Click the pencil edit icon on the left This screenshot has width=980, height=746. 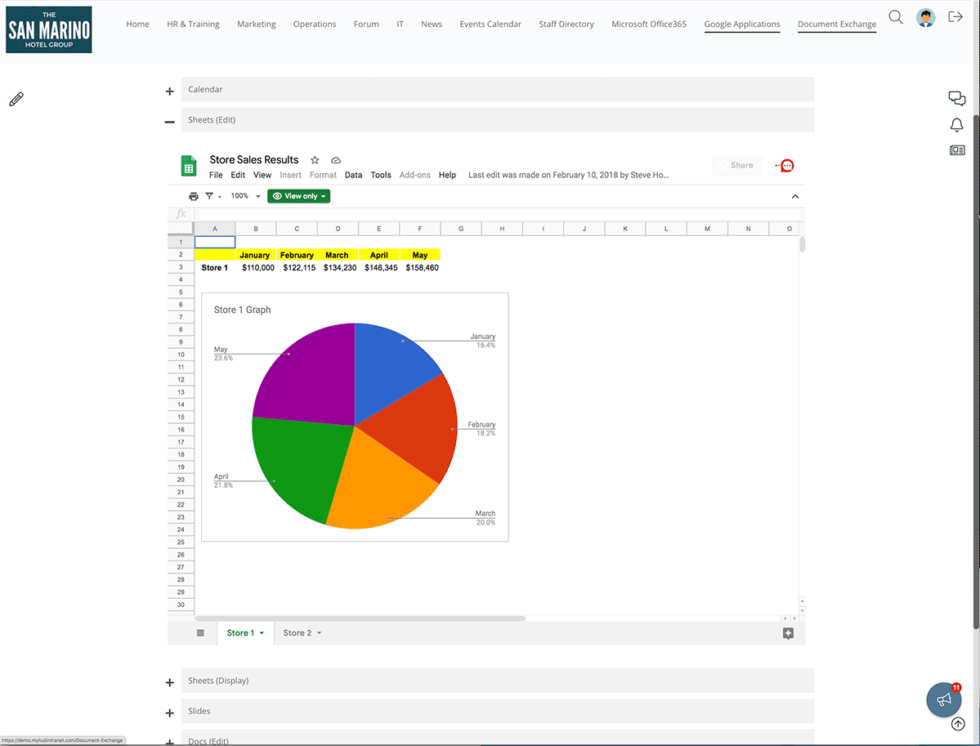pos(15,98)
